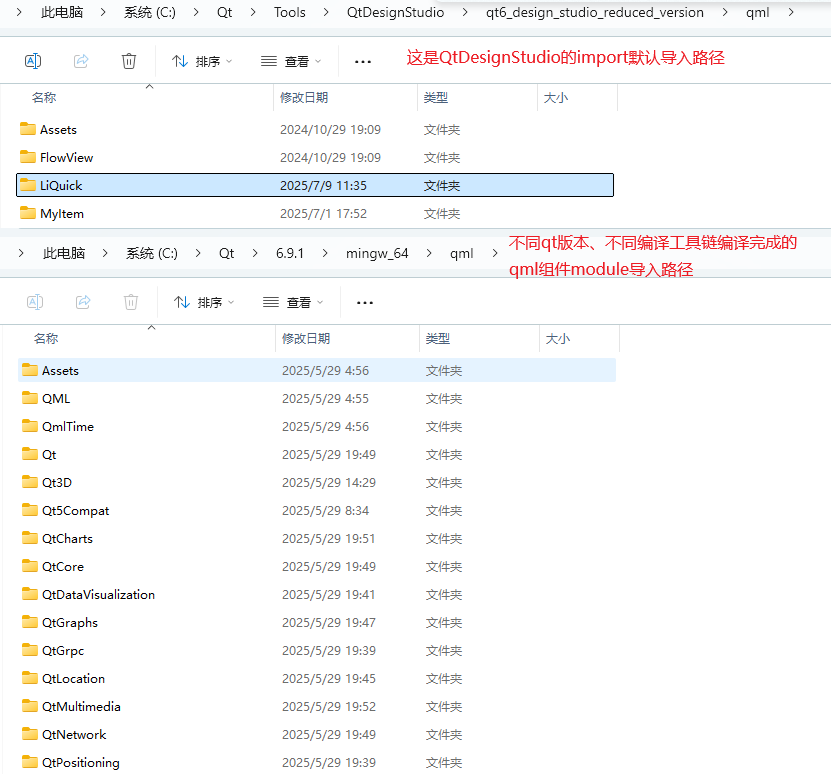Viewport: 831px width, 774px height.
Task: Select the FlowView folder icon
Action: (28, 157)
